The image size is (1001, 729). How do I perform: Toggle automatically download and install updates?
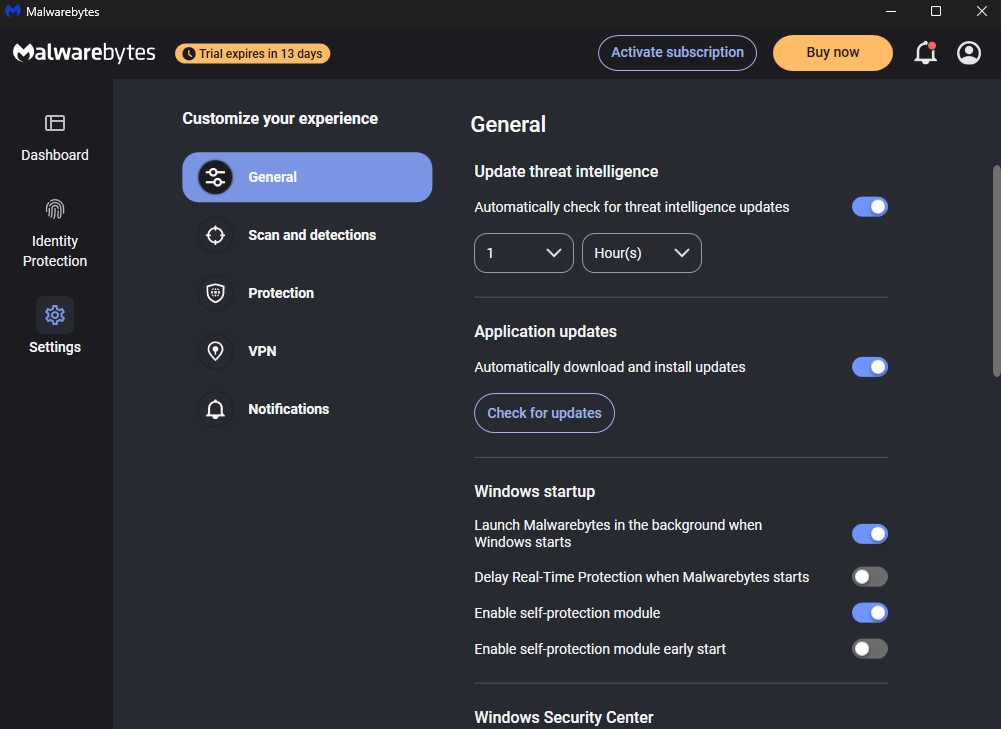point(869,367)
